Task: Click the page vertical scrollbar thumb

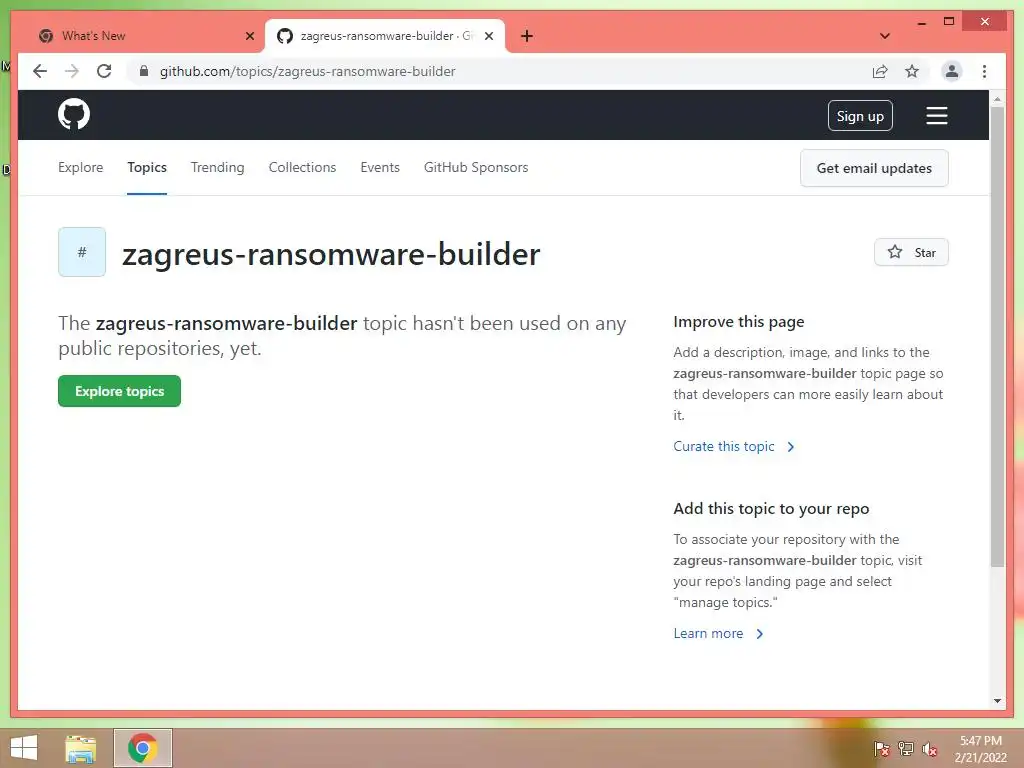Action: 997,336
